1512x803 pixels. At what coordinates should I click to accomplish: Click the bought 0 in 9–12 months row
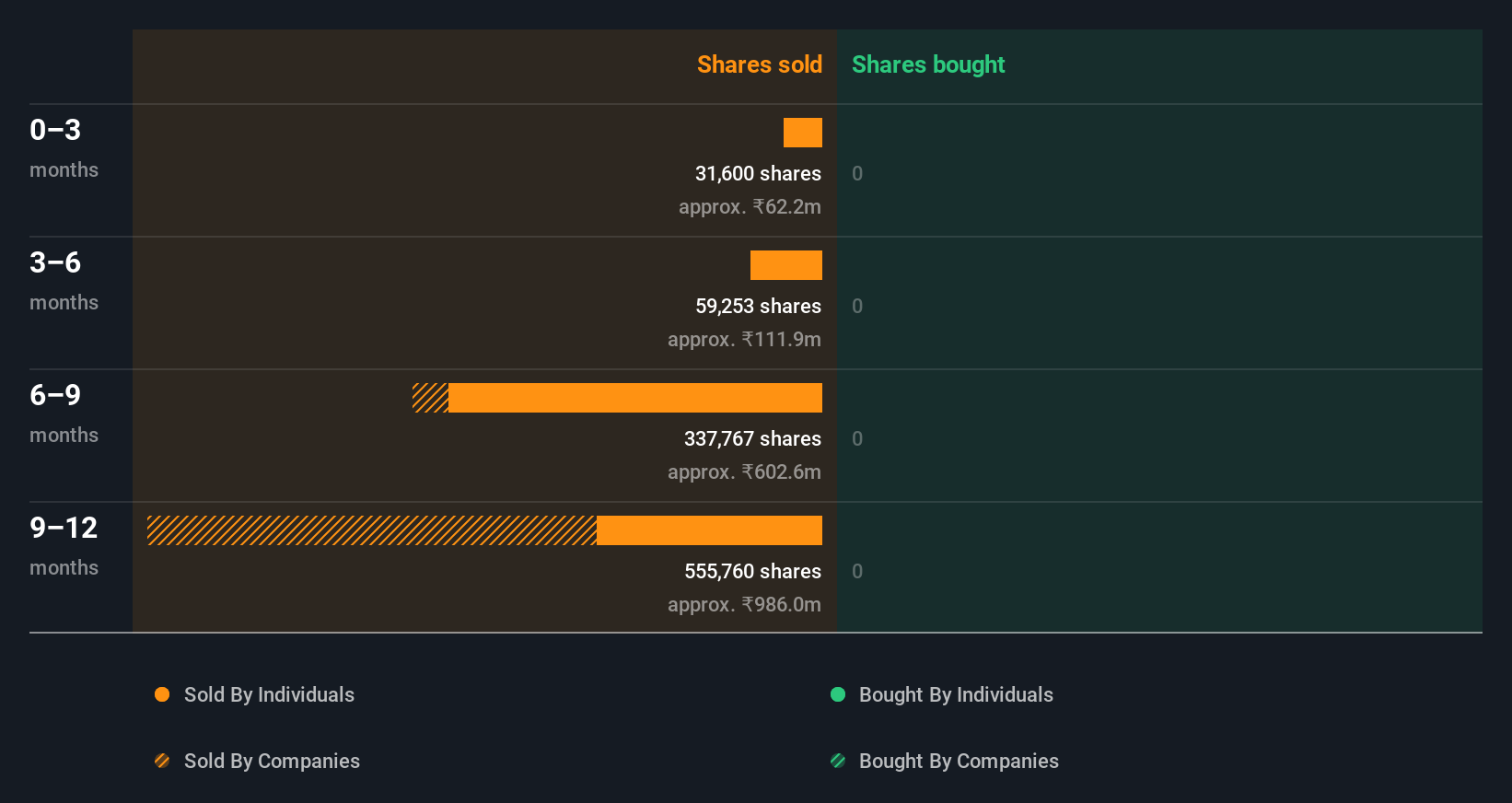(857, 571)
